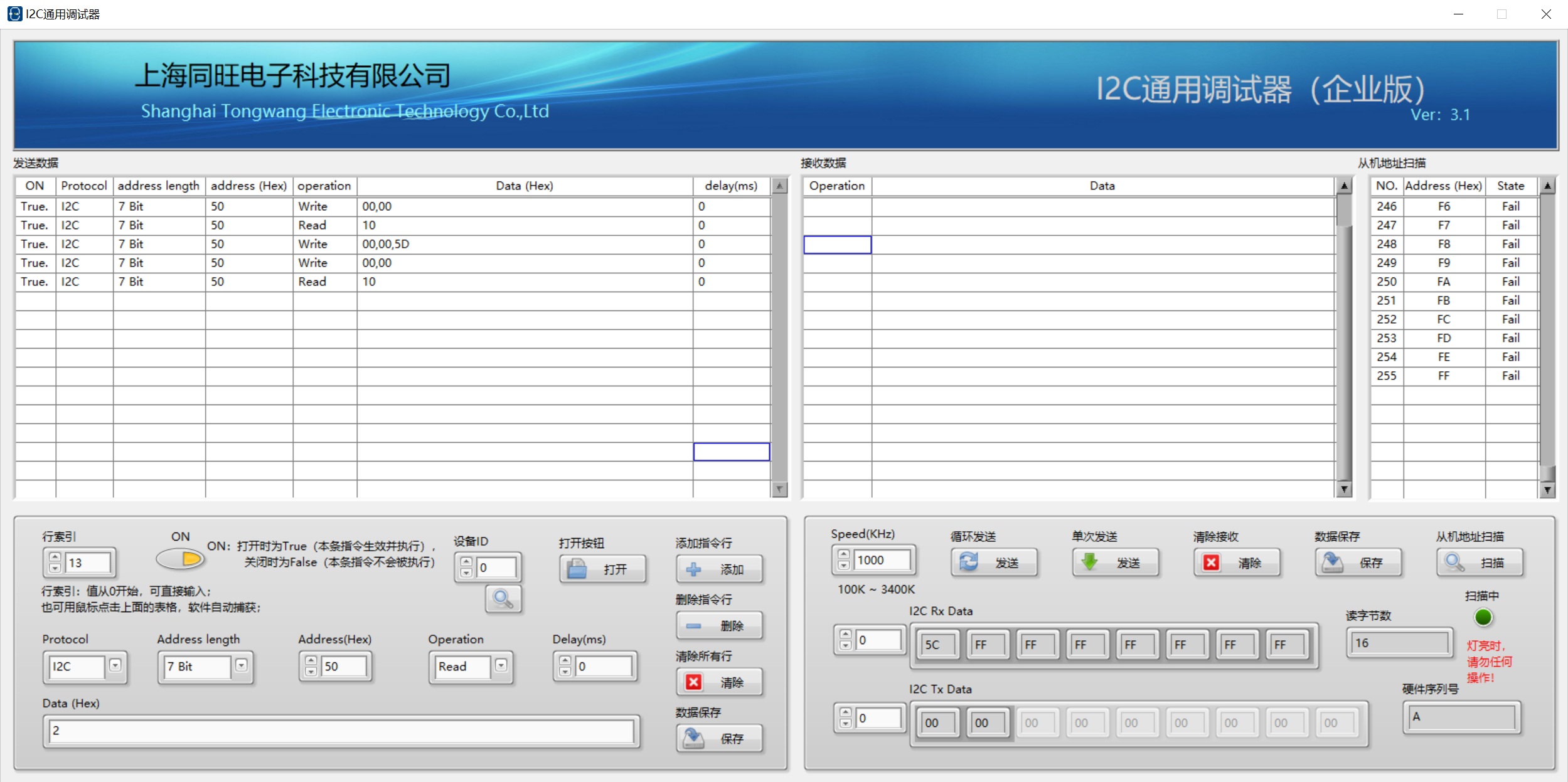Click the I2C Rx Data index stepper

tap(846, 639)
